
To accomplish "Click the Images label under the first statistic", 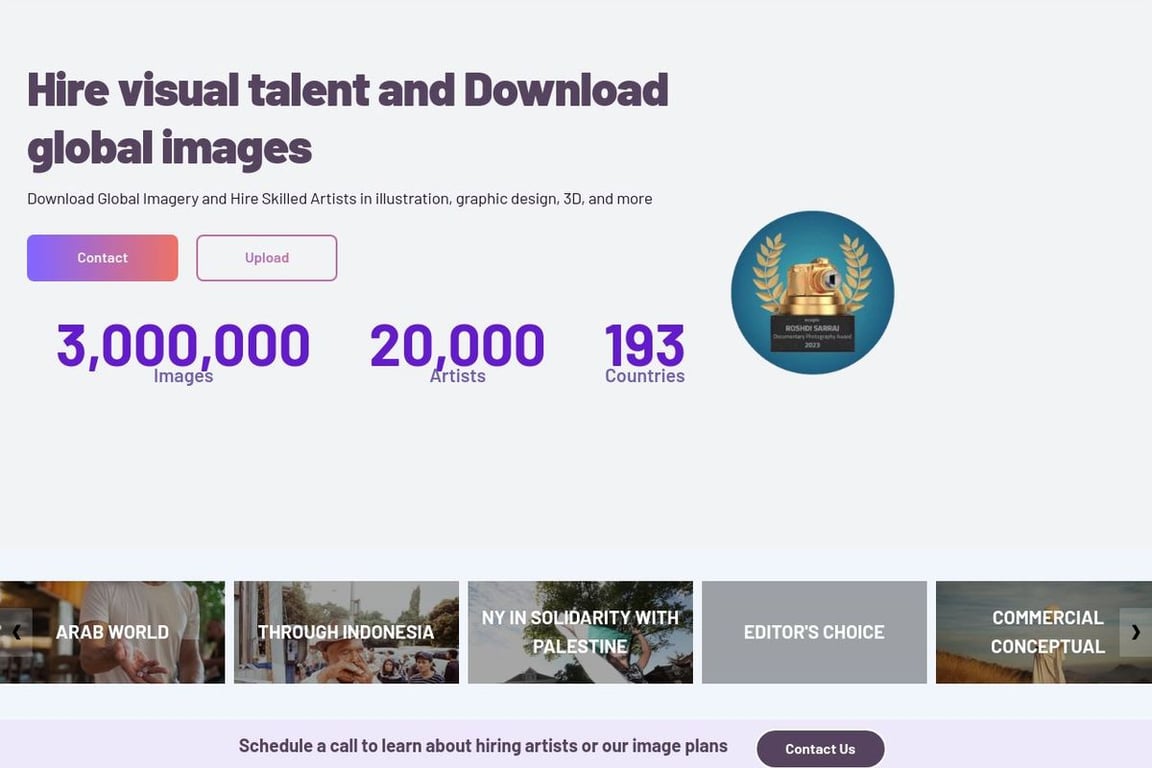I will point(183,376).
